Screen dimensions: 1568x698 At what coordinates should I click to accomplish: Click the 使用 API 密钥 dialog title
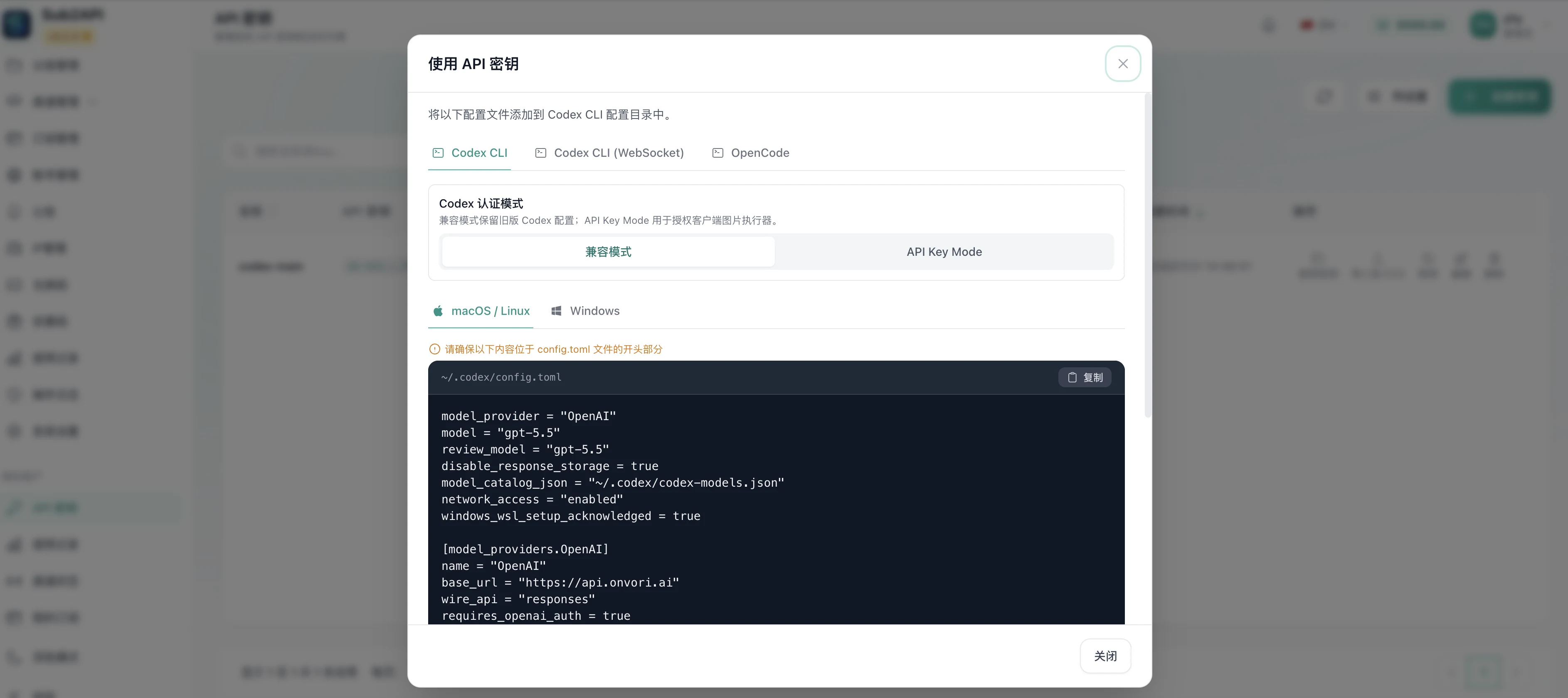pos(473,64)
